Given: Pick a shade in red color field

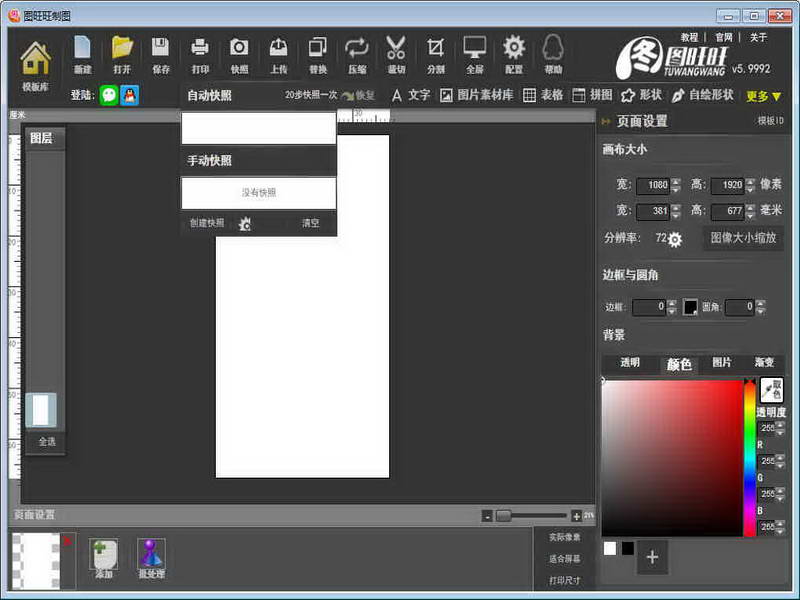Looking at the screenshot, I should 672,458.
